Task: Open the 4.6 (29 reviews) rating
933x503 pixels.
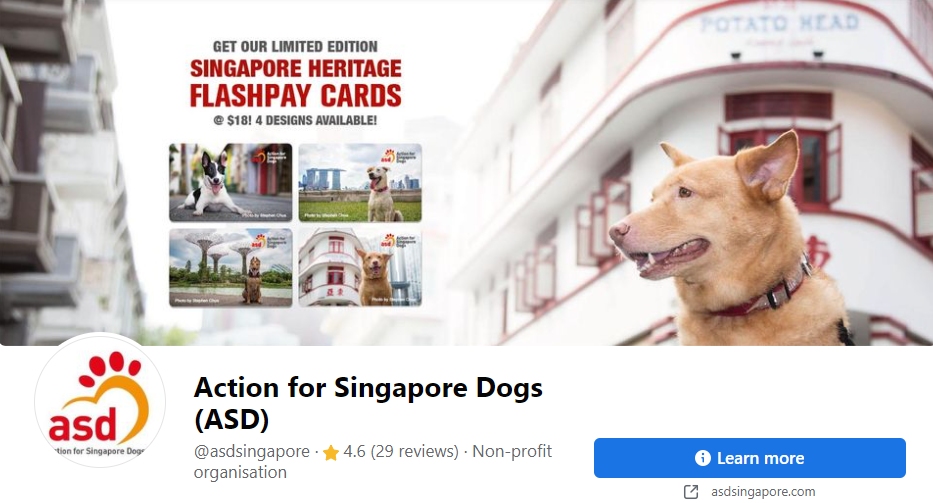Action: 401,451
